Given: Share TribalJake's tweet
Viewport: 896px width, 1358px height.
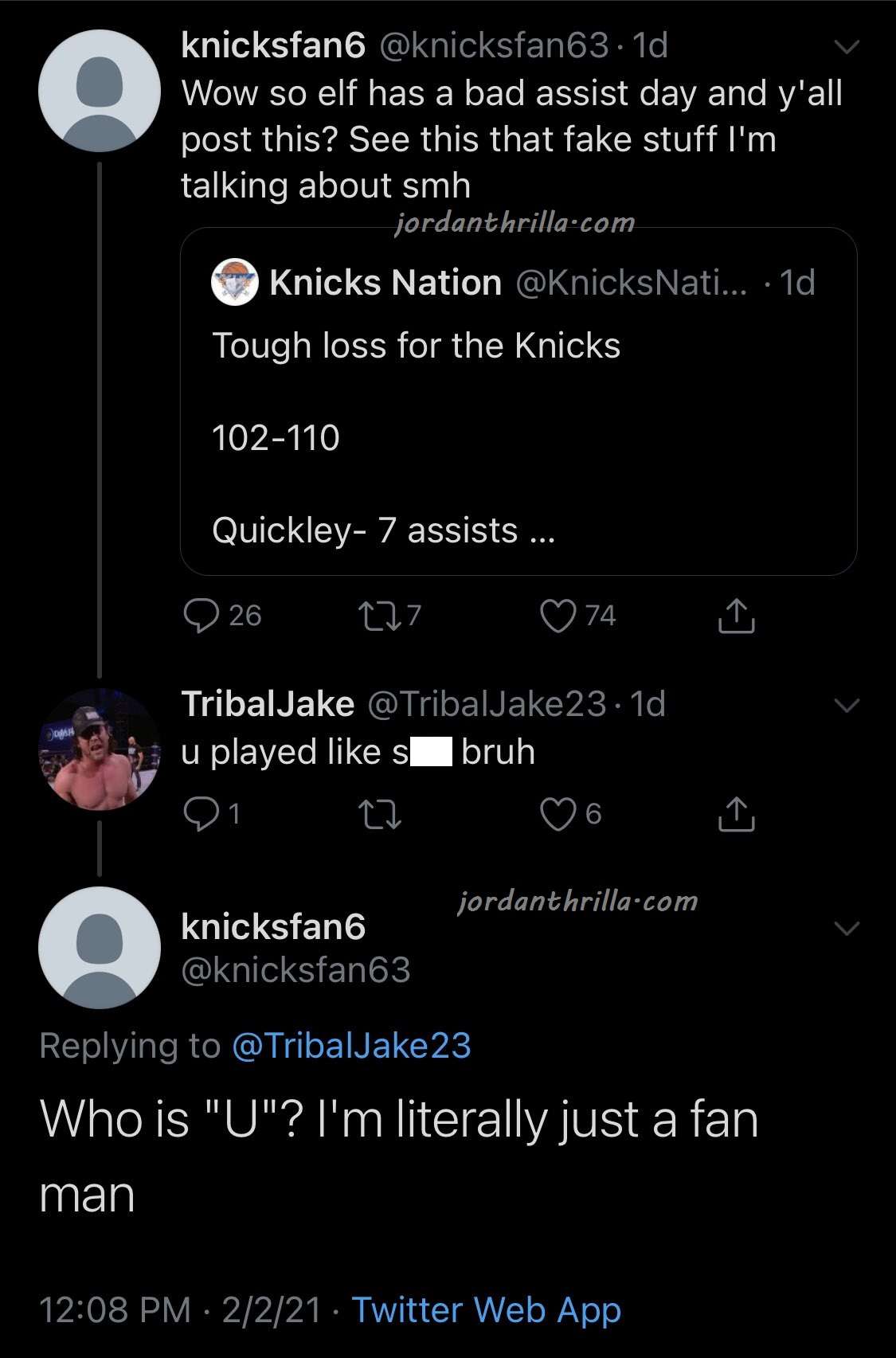Looking at the screenshot, I should tap(736, 813).
